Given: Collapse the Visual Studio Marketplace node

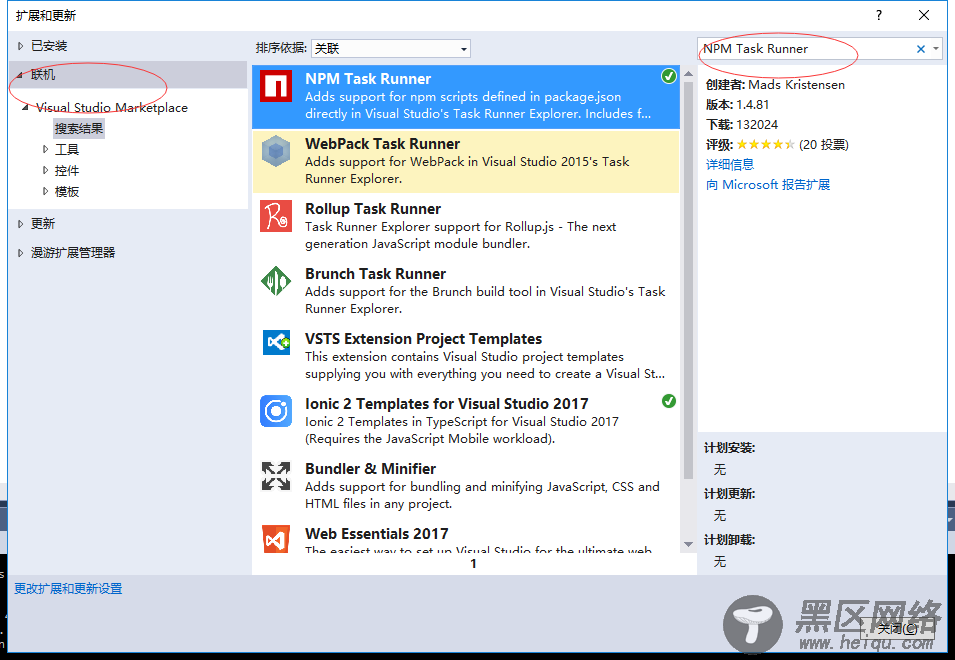Looking at the screenshot, I should coord(25,107).
